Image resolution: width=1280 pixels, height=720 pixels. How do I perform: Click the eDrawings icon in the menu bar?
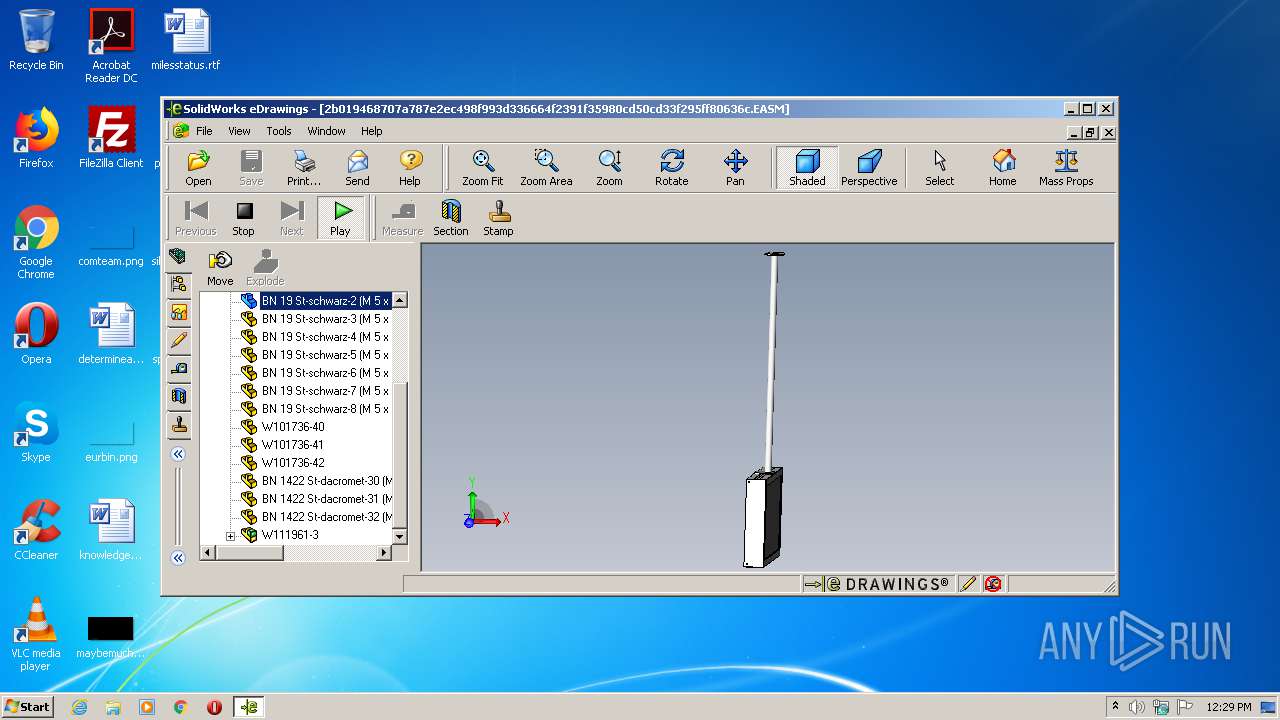pos(180,131)
